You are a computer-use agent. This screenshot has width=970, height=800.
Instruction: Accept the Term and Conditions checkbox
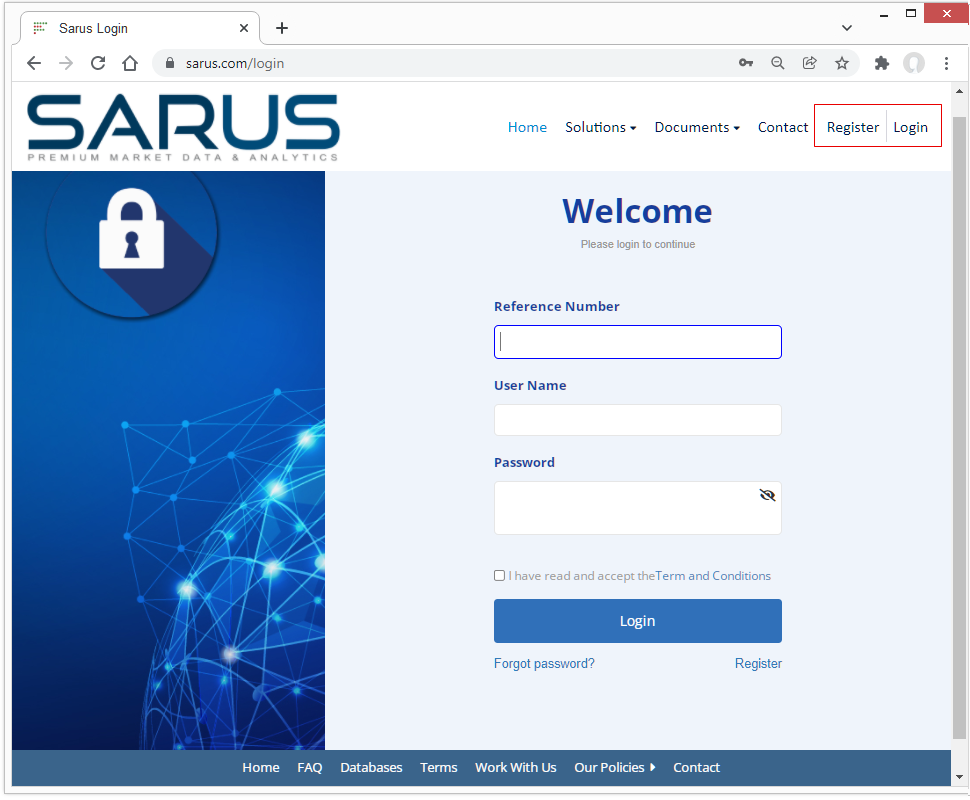click(500, 576)
